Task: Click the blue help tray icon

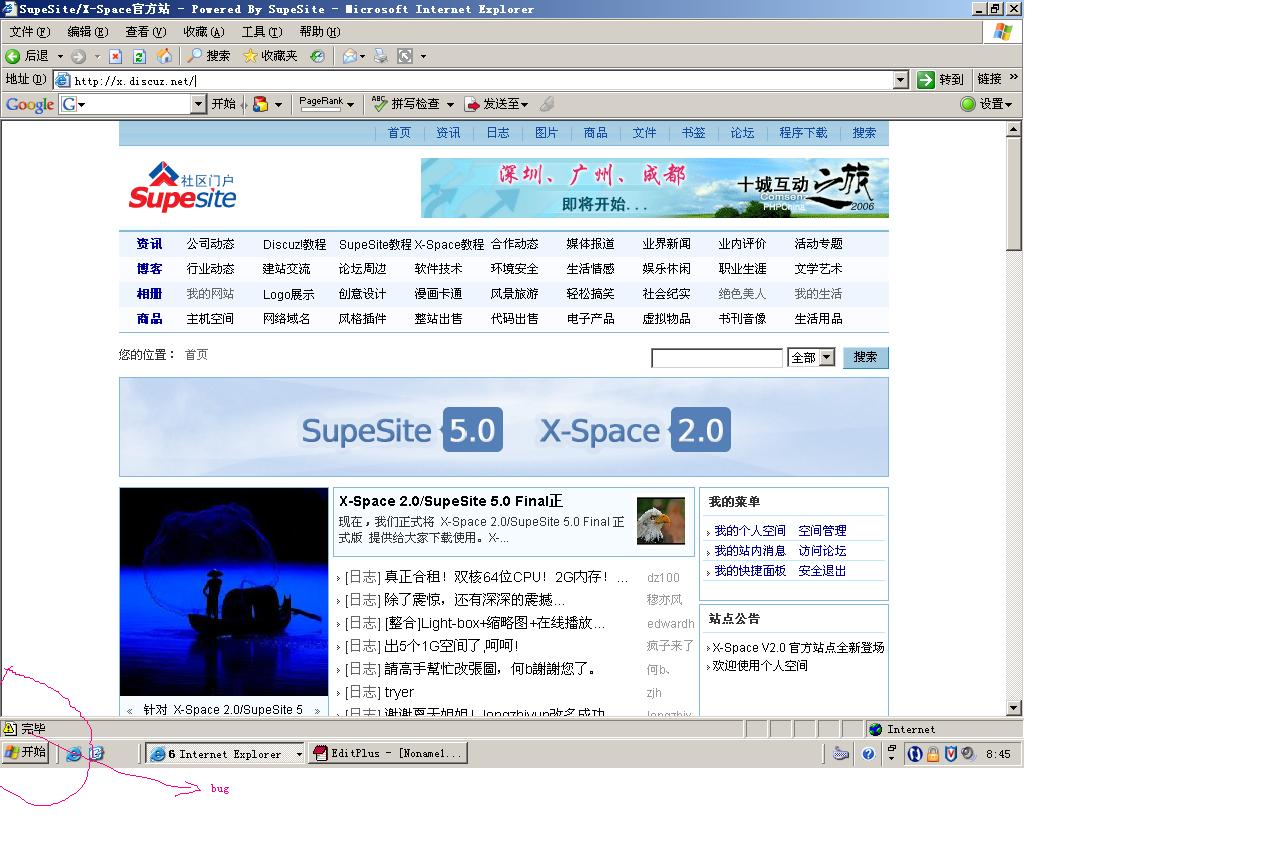Action: [868, 754]
